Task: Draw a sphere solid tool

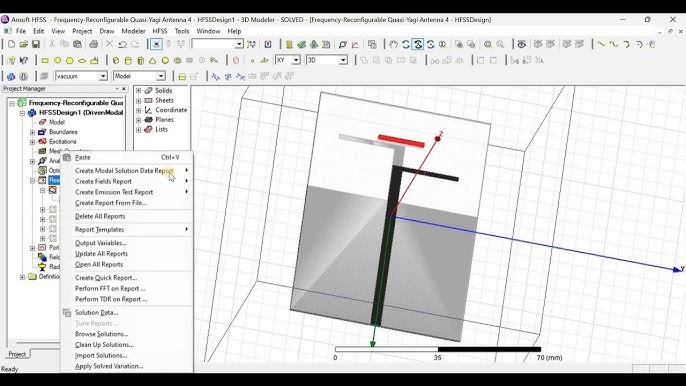Action: pyautogui.click(x=165, y=60)
